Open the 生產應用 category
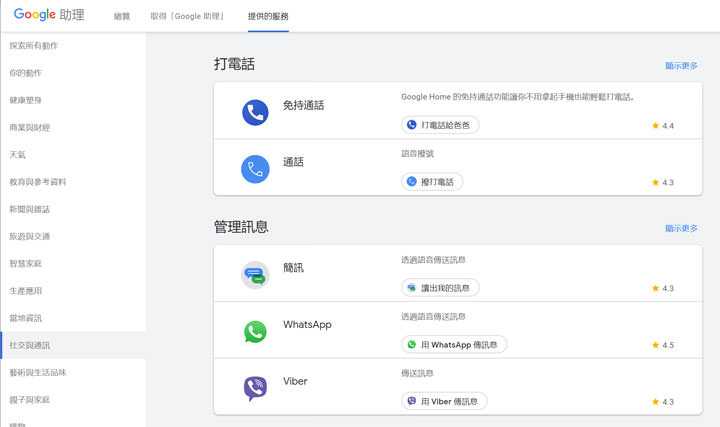The height and width of the screenshot is (427, 720). [25, 291]
